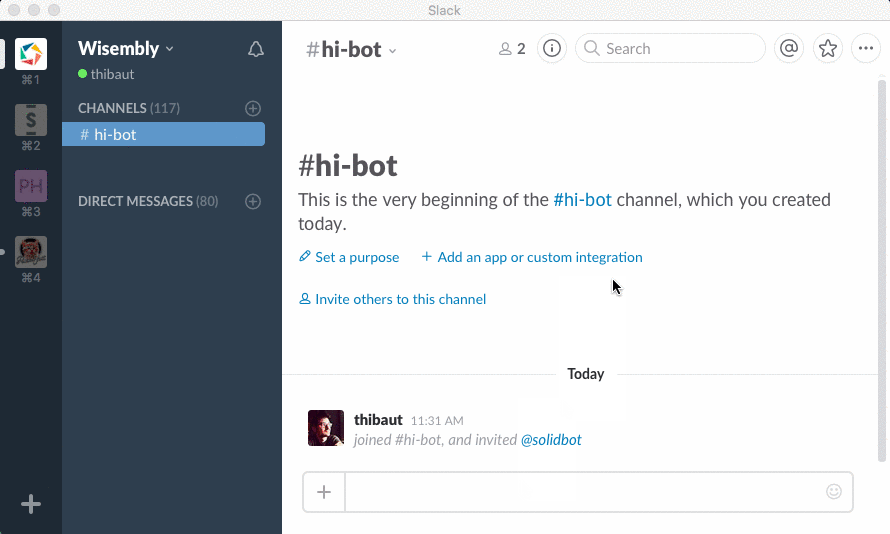Add a new workspace with plus icon

tap(31, 504)
